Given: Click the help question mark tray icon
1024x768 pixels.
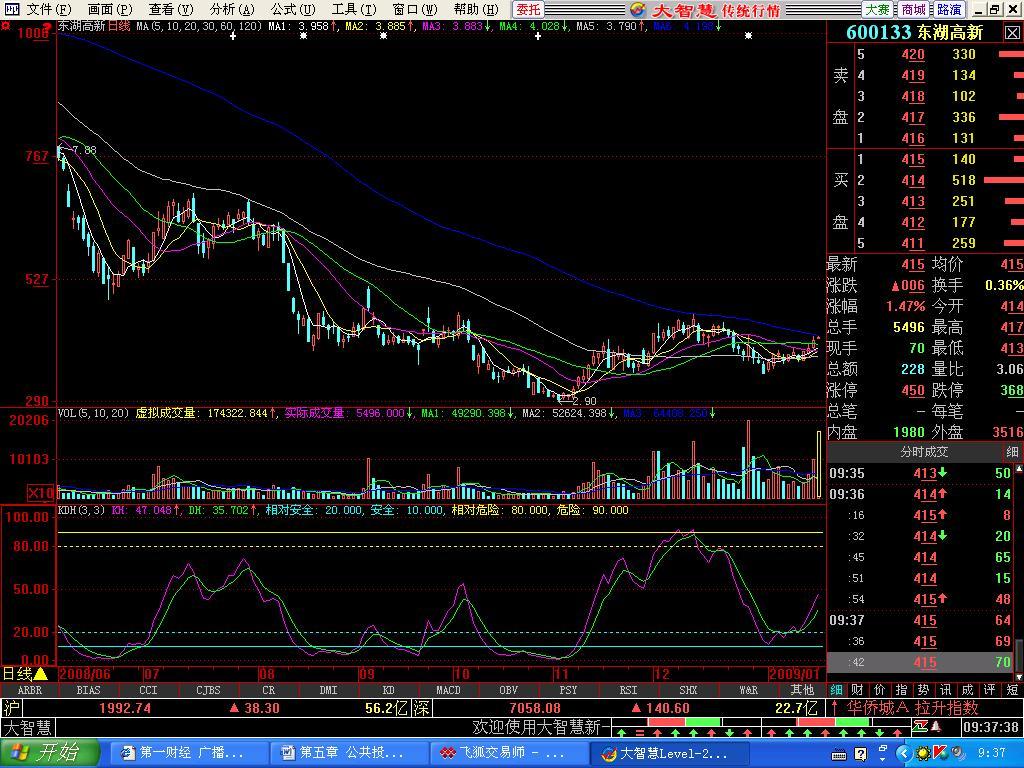Looking at the screenshot, I should coord(860,755).
